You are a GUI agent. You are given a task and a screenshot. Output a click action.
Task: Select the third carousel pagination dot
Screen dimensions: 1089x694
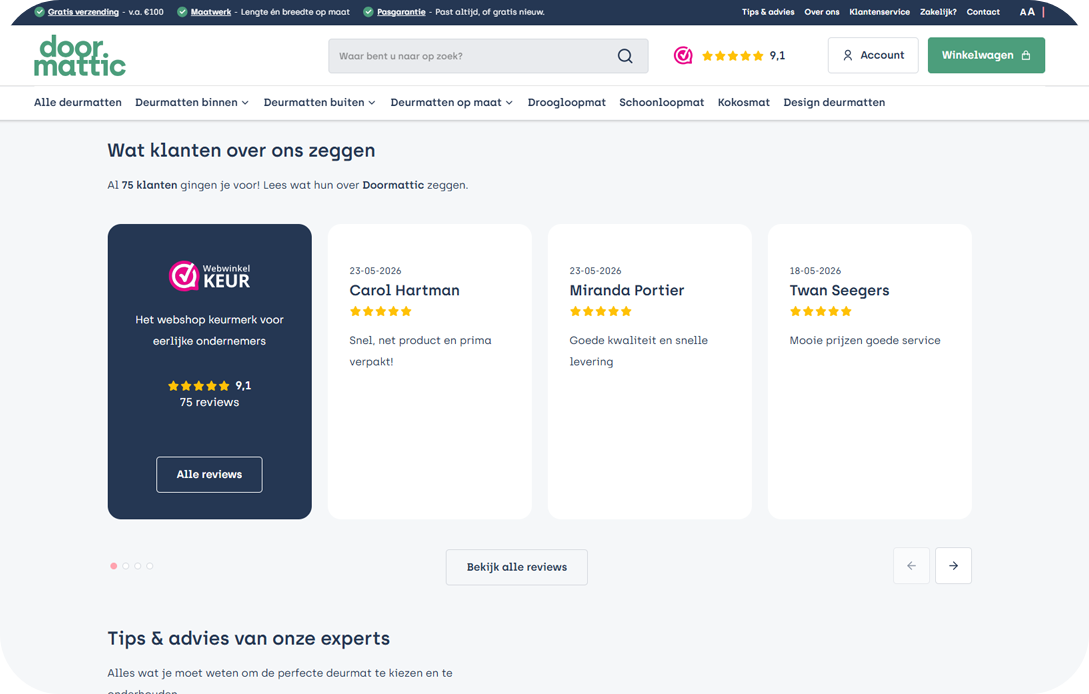coord(138,566)
